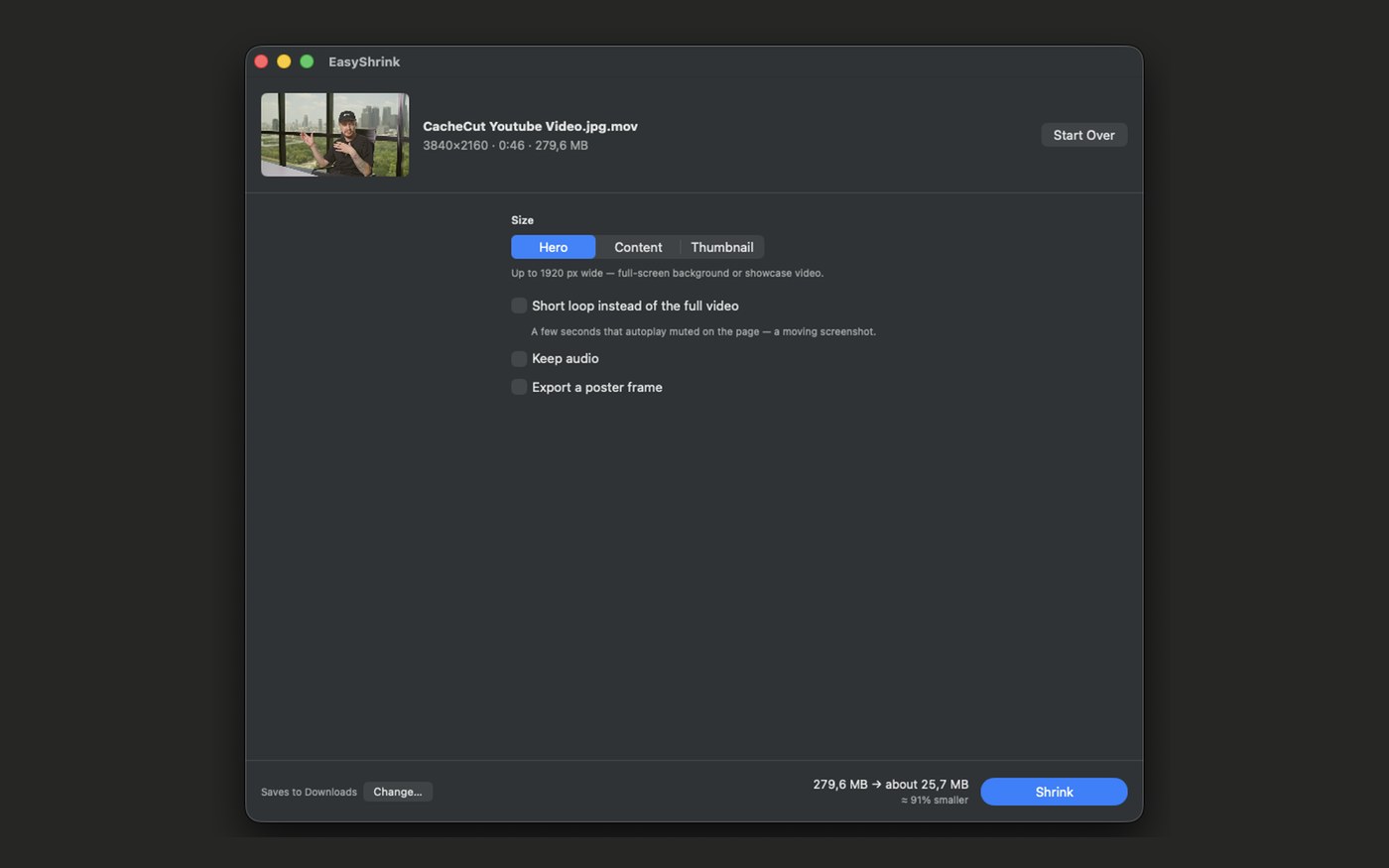Click the EasyShrink window title
The image size is (1389, 868).
coord(364,62)
